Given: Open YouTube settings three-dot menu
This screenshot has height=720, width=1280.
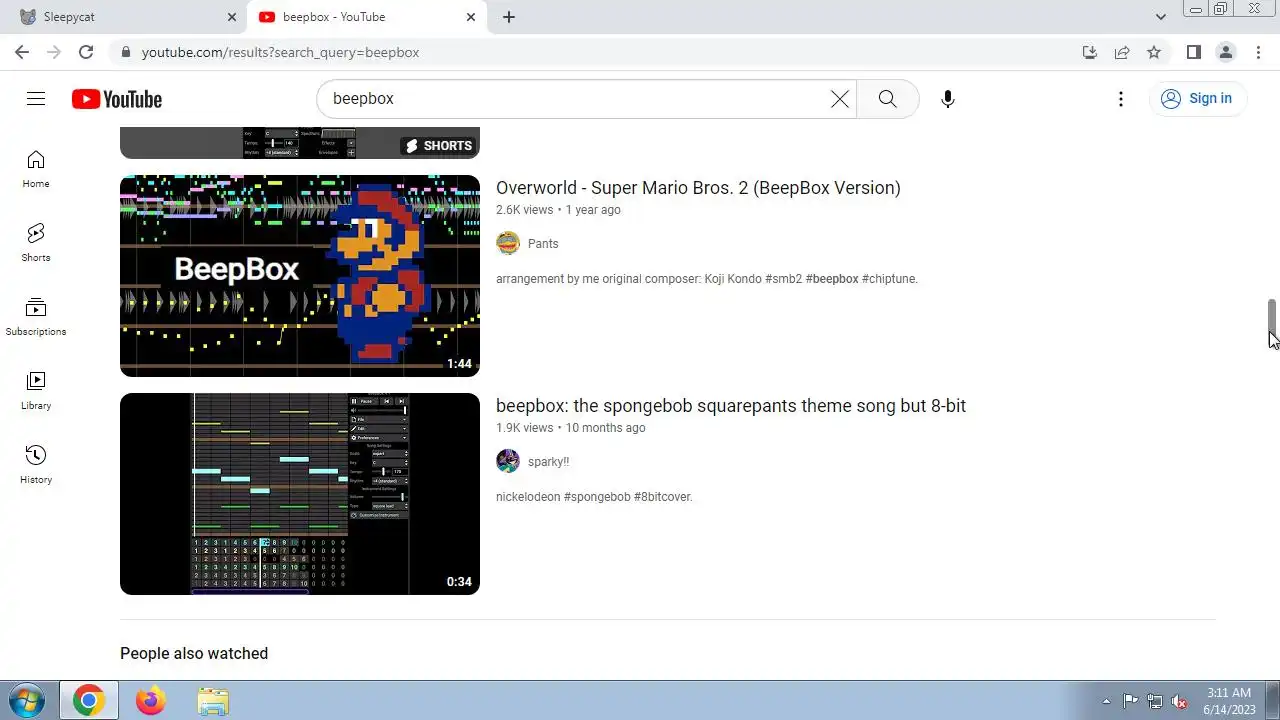Looking at the screenshot, I should coord(1121,99).
